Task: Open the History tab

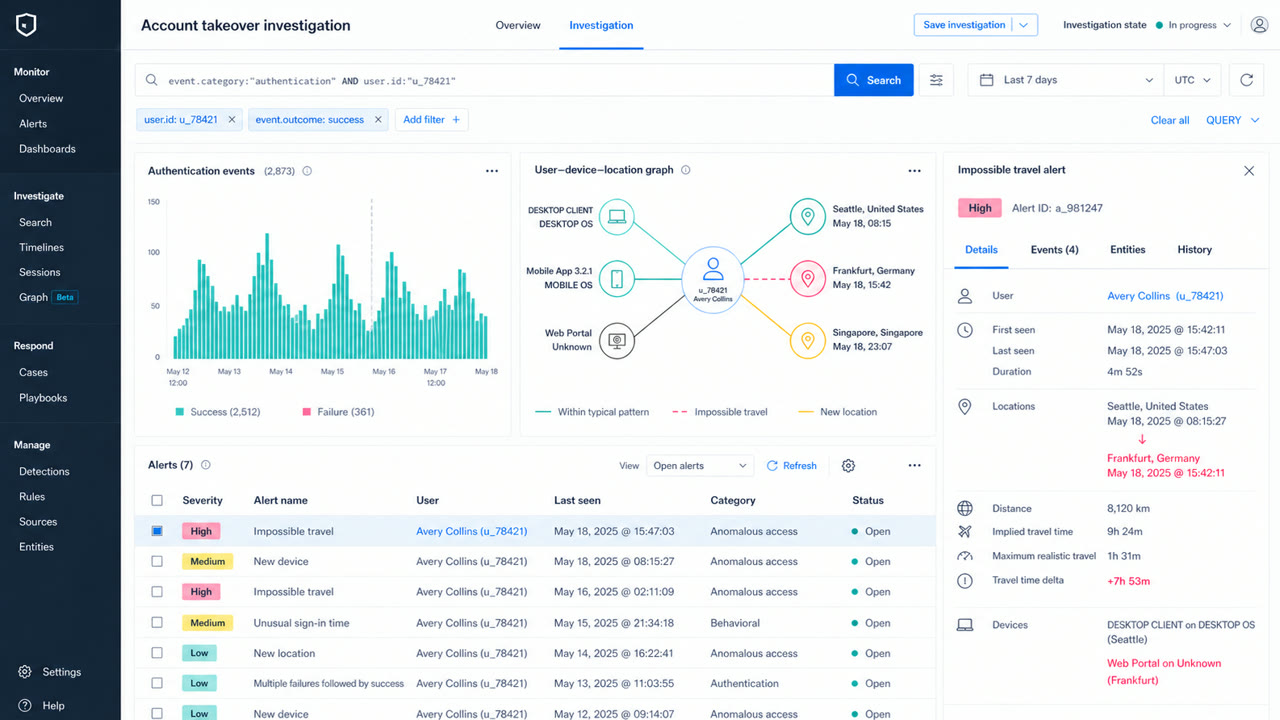Action: [x=1194, y=250]
